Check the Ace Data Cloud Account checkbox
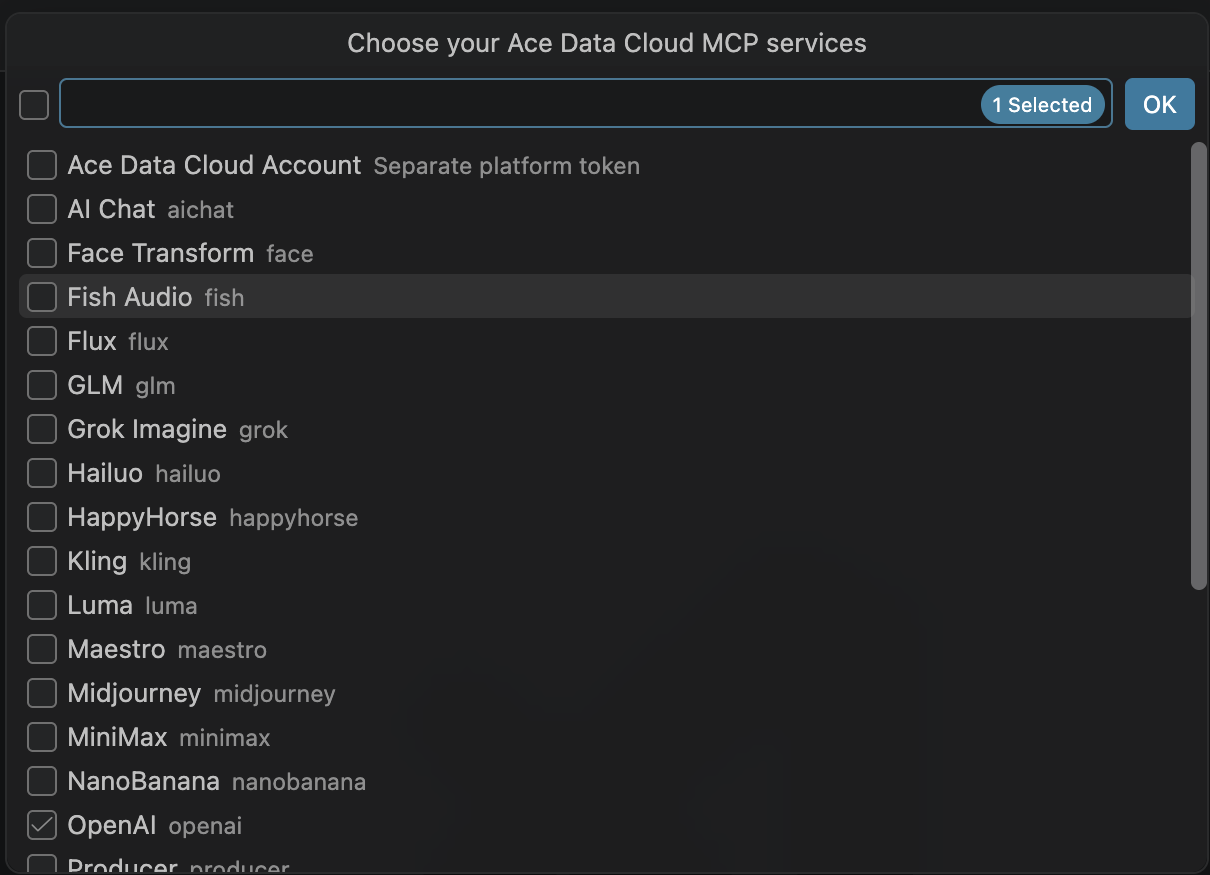 [41, 165]
